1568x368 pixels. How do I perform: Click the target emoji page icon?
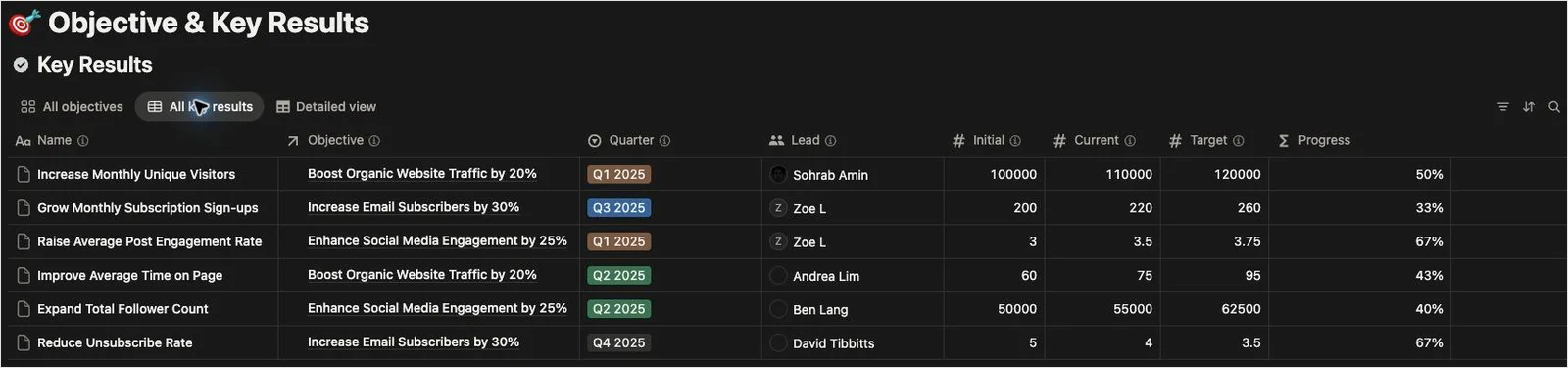pos(24,23)
